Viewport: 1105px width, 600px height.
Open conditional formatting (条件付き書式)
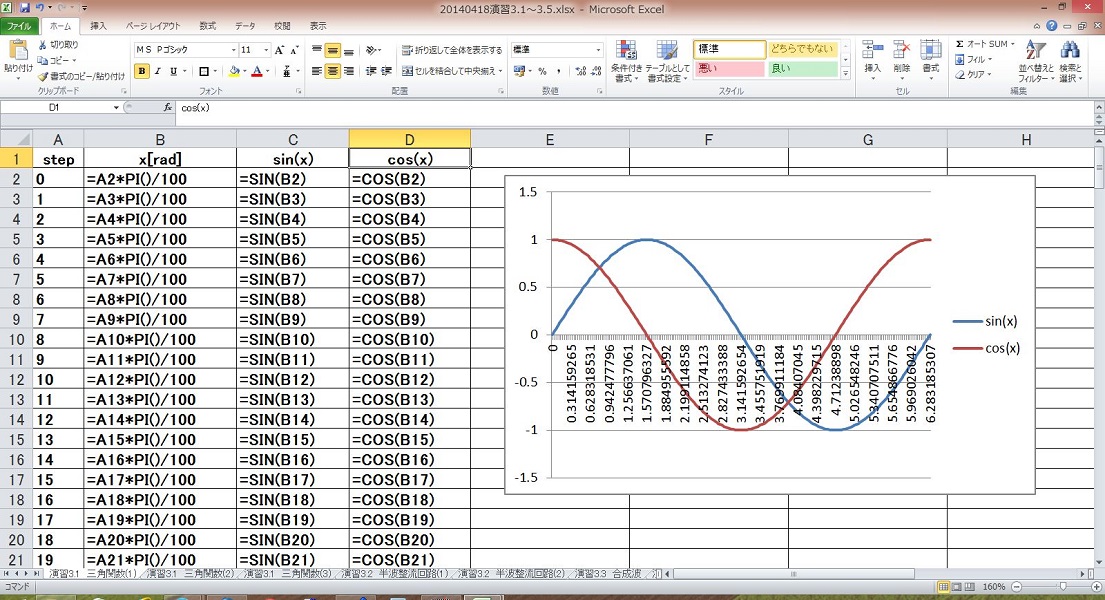pos(626,59)
